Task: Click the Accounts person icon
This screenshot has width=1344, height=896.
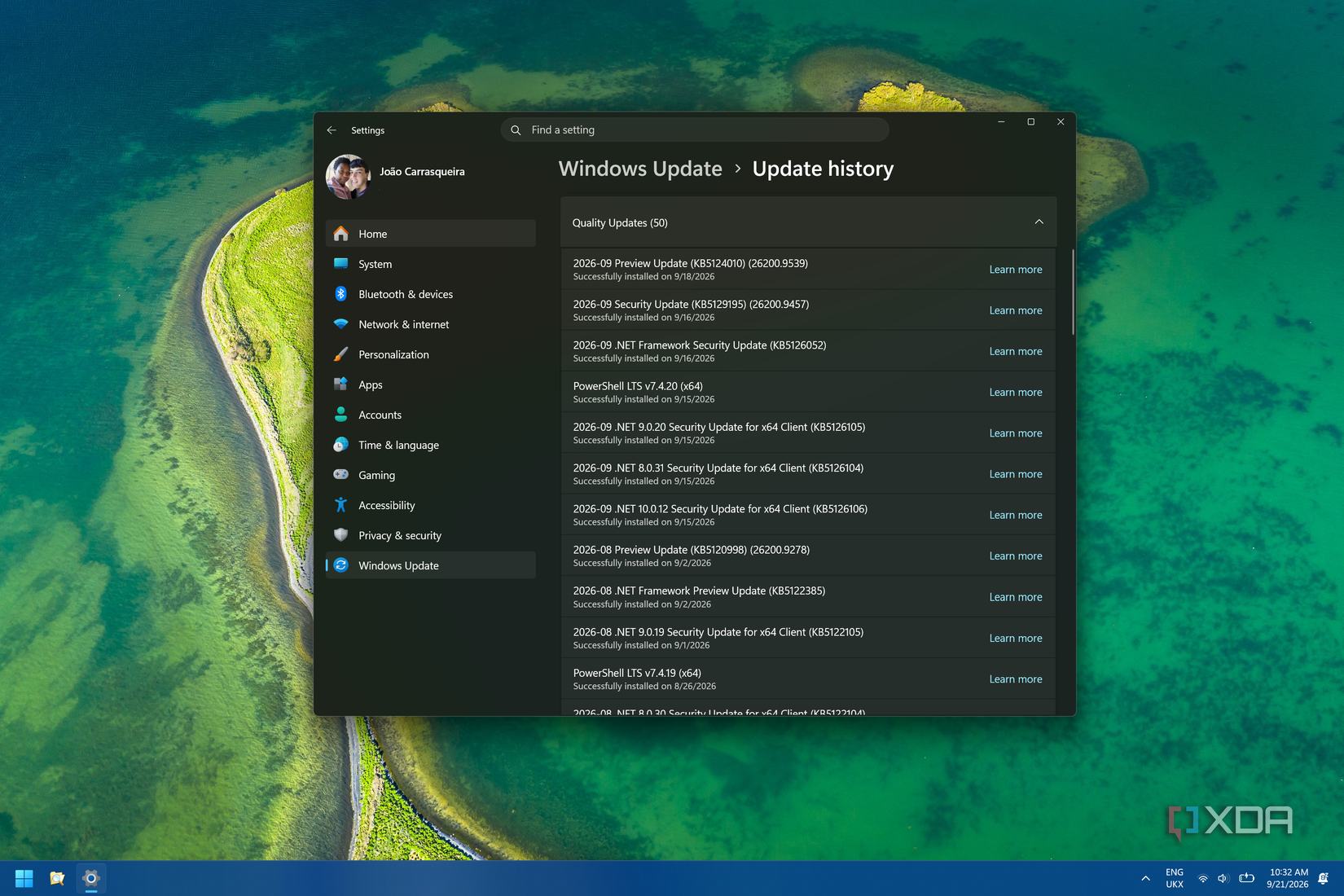Action: [341, 415]
